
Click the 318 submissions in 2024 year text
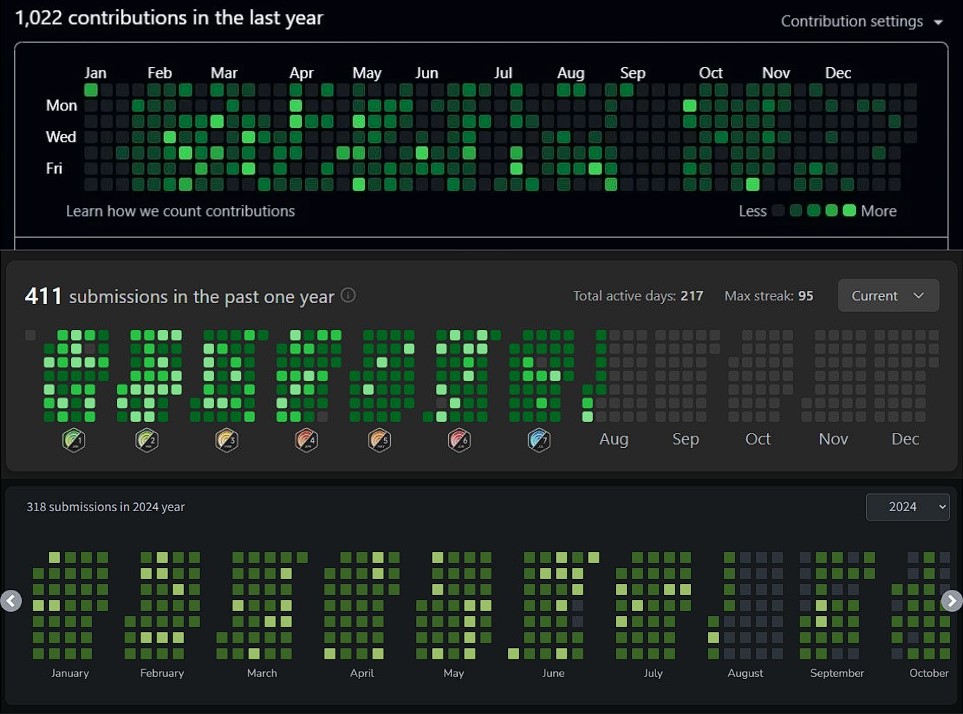(106, 507)
